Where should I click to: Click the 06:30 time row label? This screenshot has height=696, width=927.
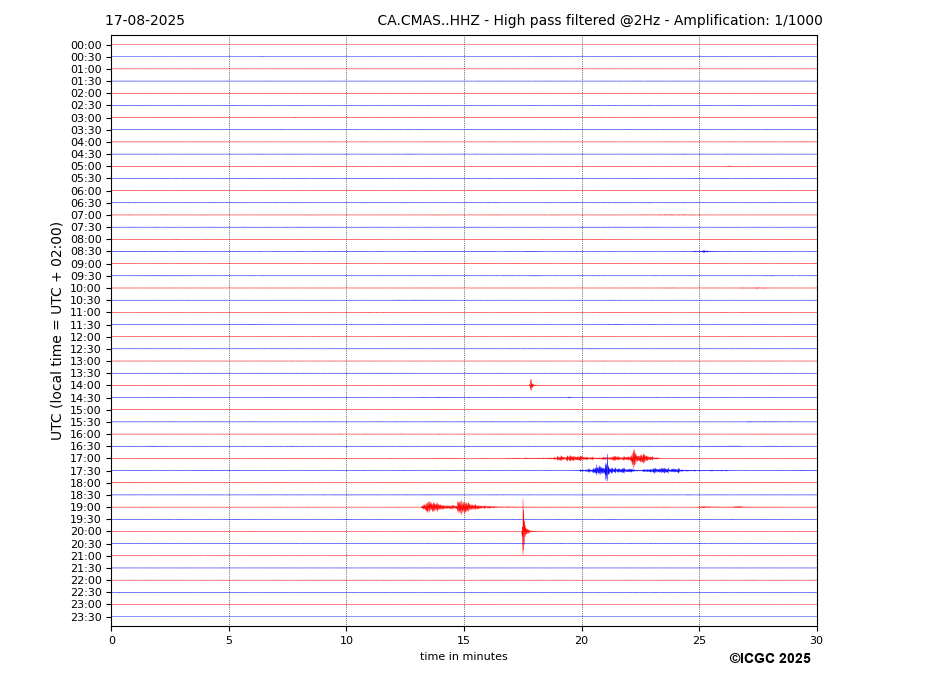point(86,203)
